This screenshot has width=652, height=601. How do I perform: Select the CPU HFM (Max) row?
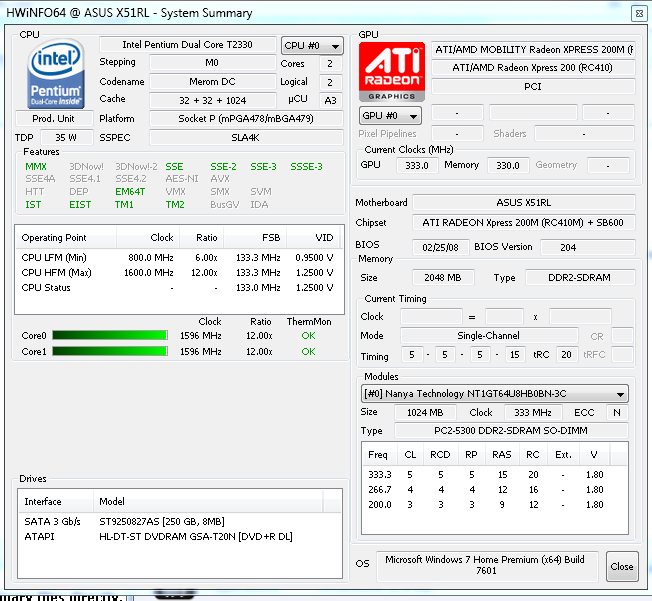pyautogui.click(x=178, y=272)
